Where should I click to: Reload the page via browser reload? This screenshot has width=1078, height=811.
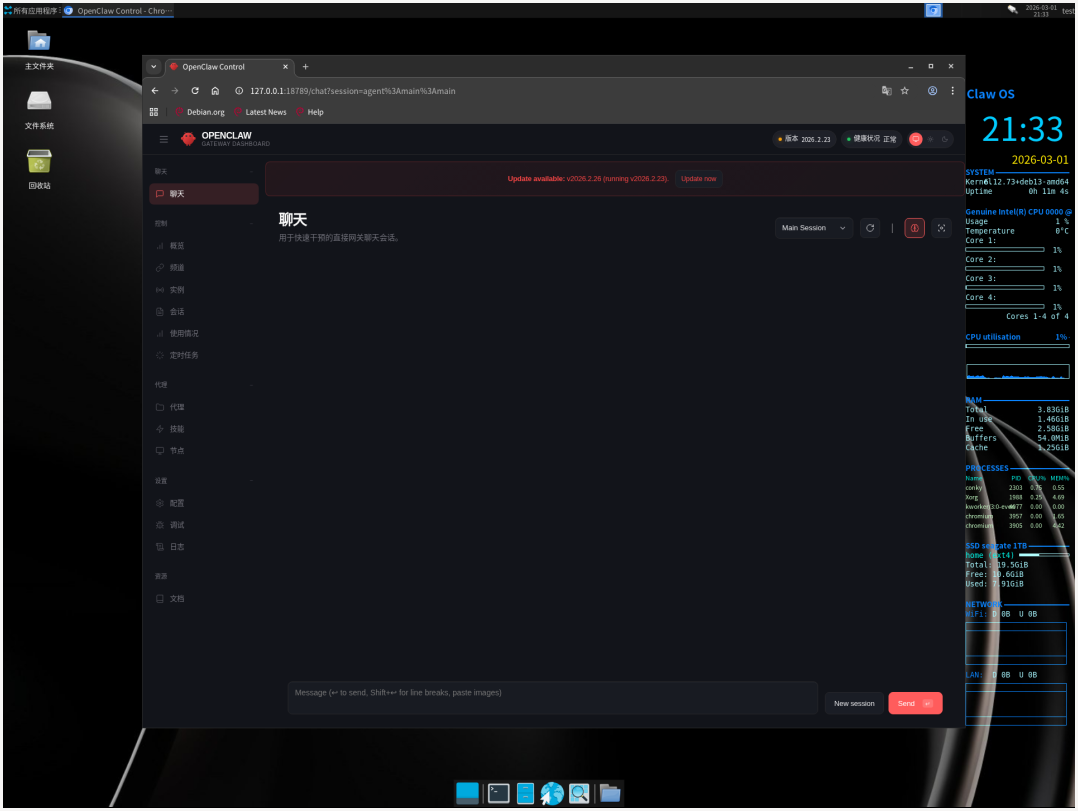coord(195,91)
